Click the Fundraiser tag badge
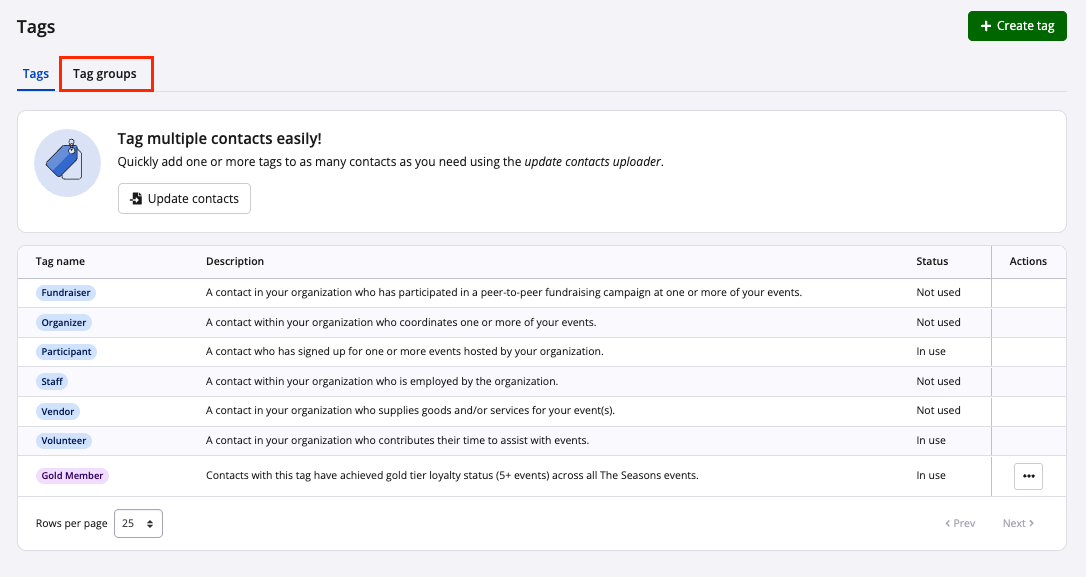Image resolution: width=1086 pixels, height=577 pixels. pos(66,293)
